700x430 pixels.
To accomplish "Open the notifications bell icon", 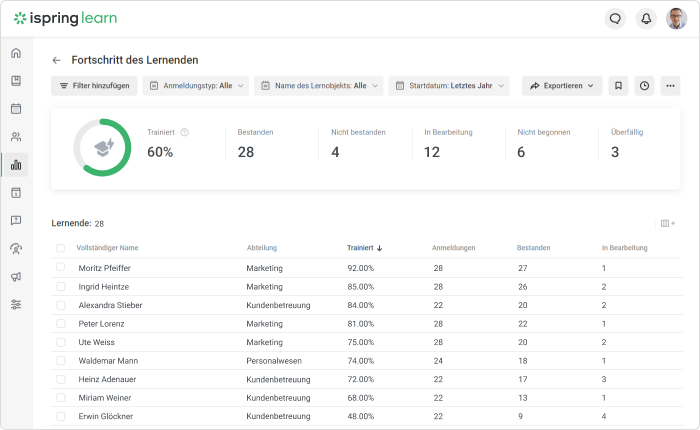I will tap(646, 18).
